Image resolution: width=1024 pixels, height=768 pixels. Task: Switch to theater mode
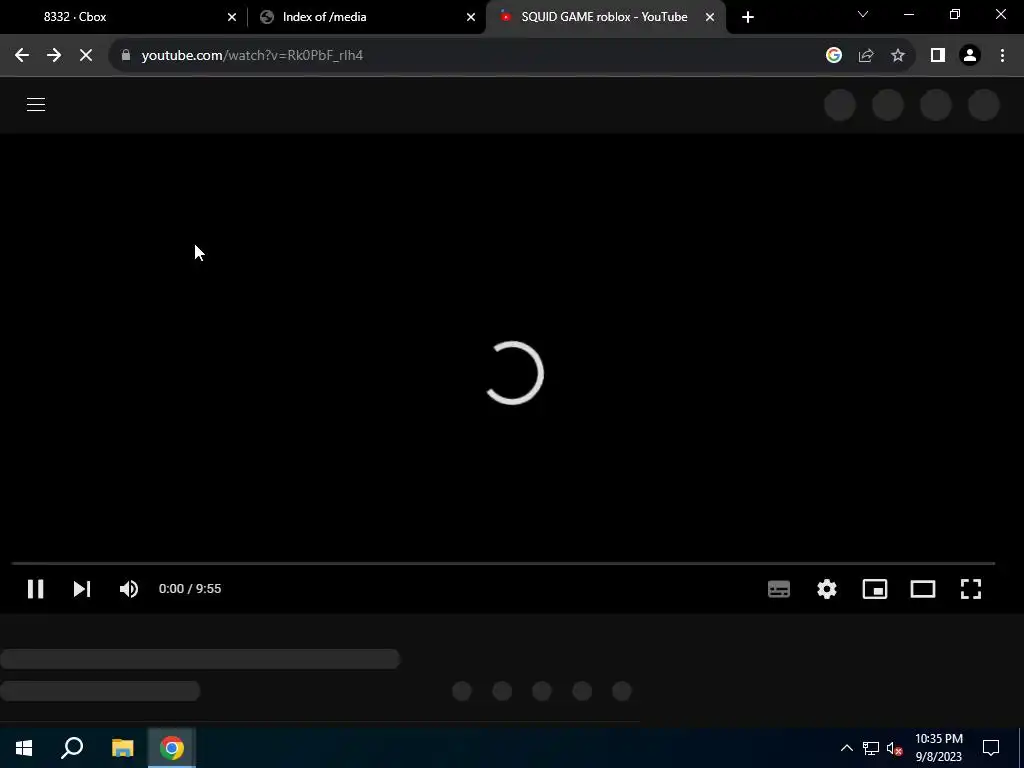(923, 589)
